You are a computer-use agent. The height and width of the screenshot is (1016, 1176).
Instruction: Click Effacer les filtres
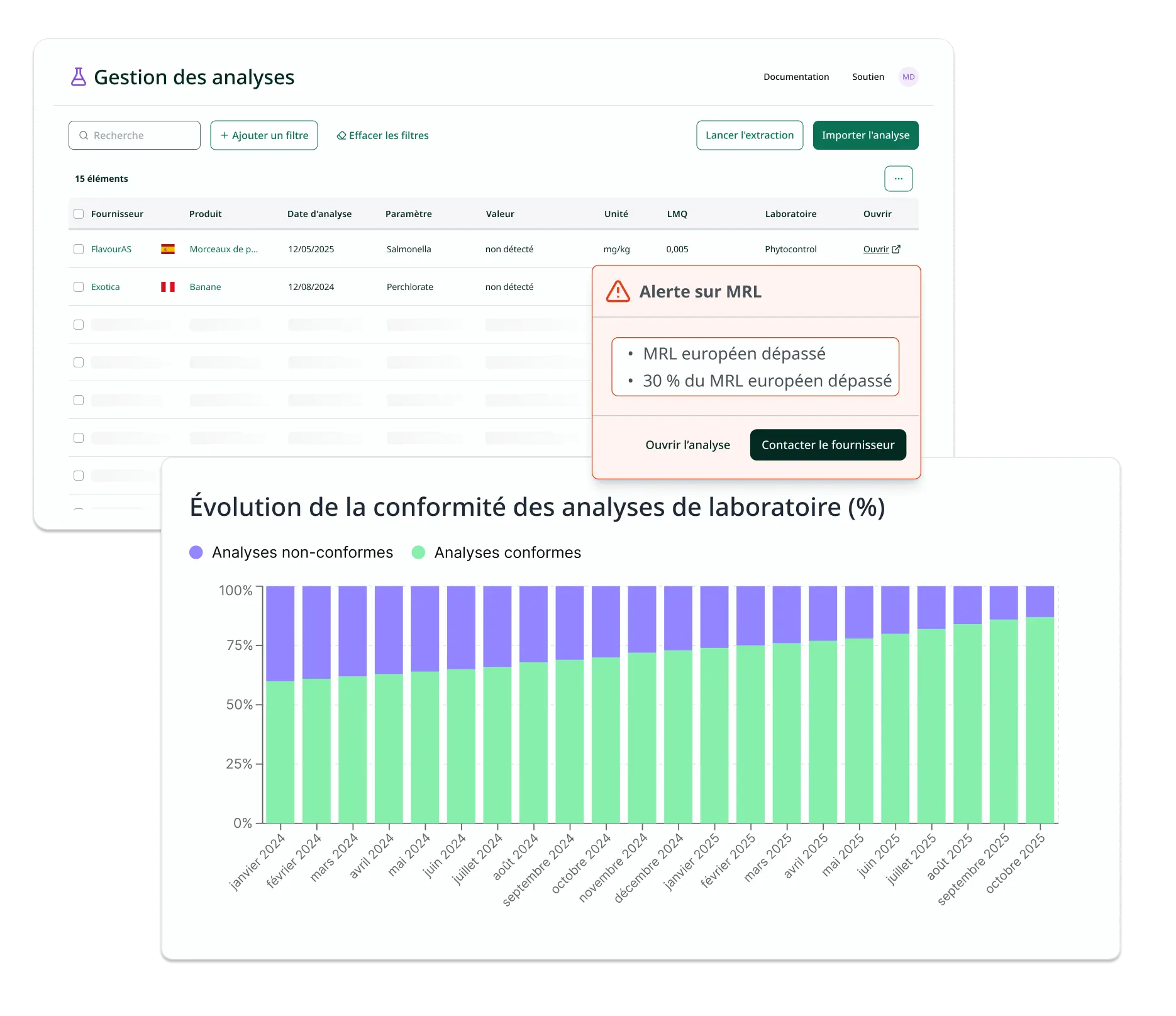[382, 135]
